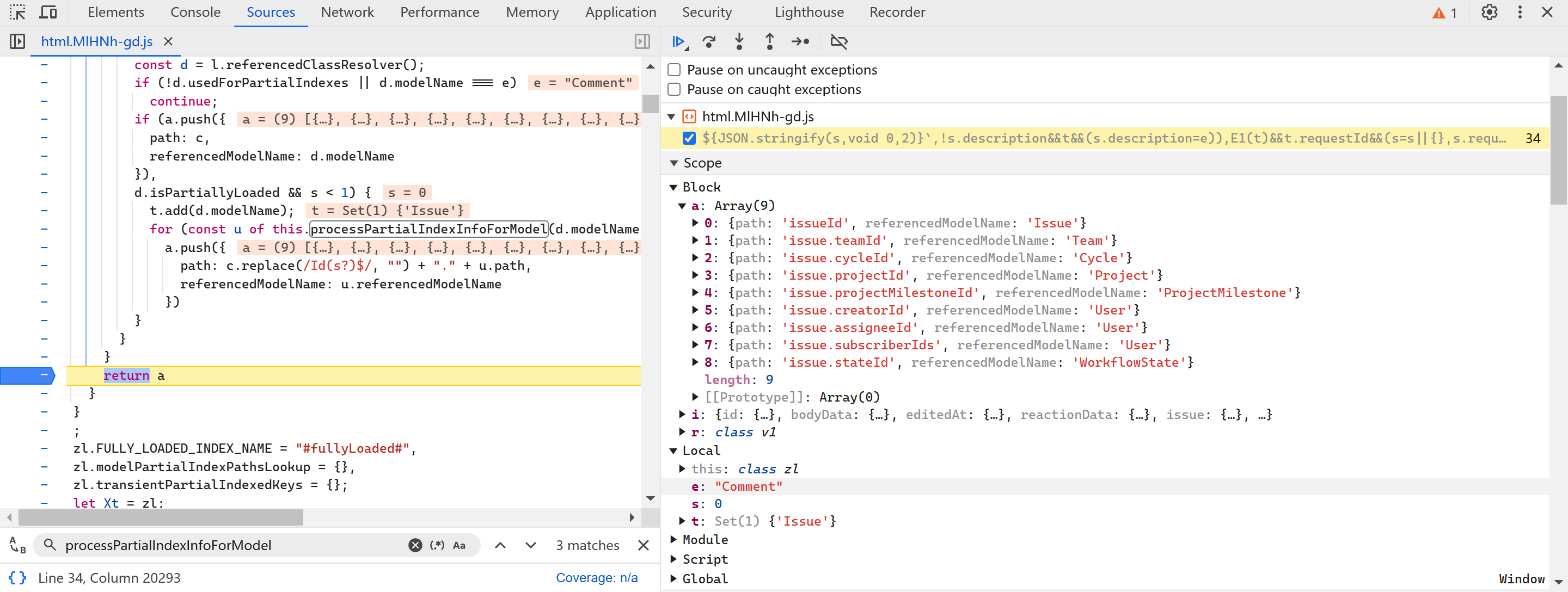Expand the issue.teamId array entry

(x=695, y=240)
